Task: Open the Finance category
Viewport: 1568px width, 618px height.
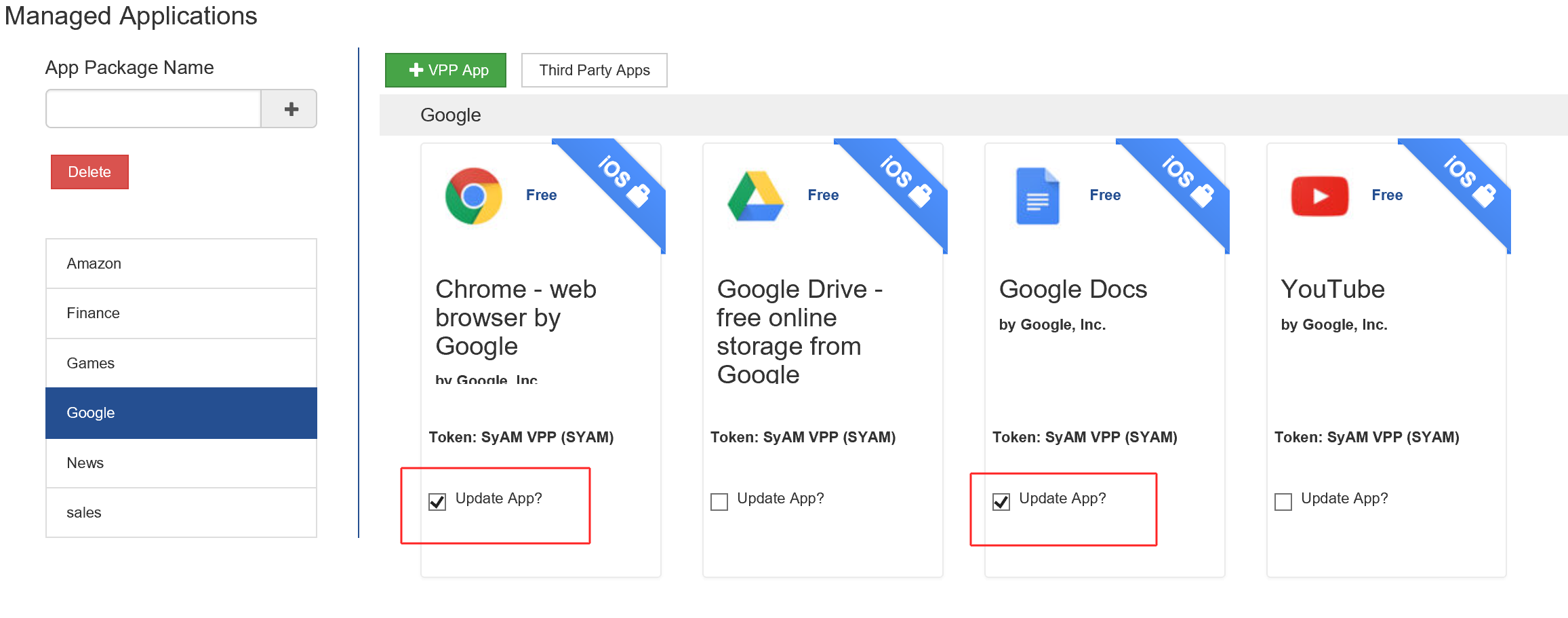Action: click(181, 313)
